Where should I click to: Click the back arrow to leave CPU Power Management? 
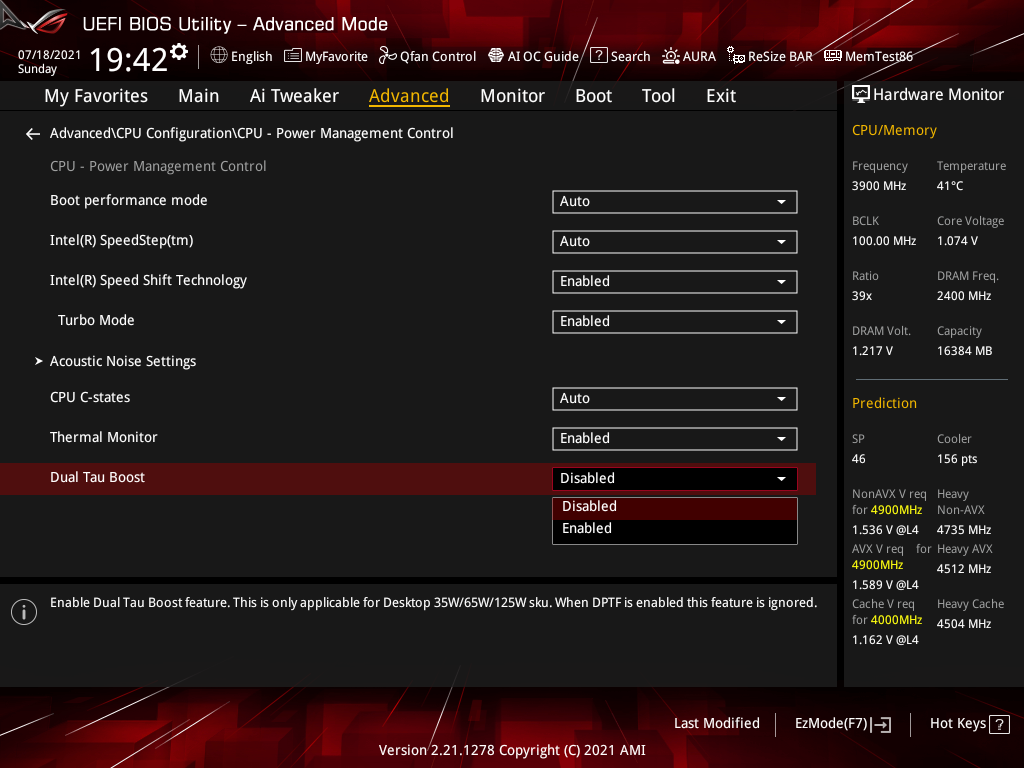click(x=32, y=133)
